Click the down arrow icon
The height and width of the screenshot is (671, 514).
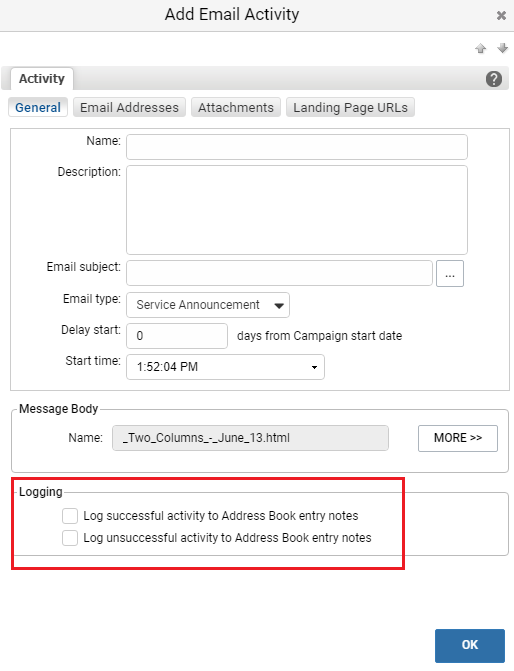502,48
